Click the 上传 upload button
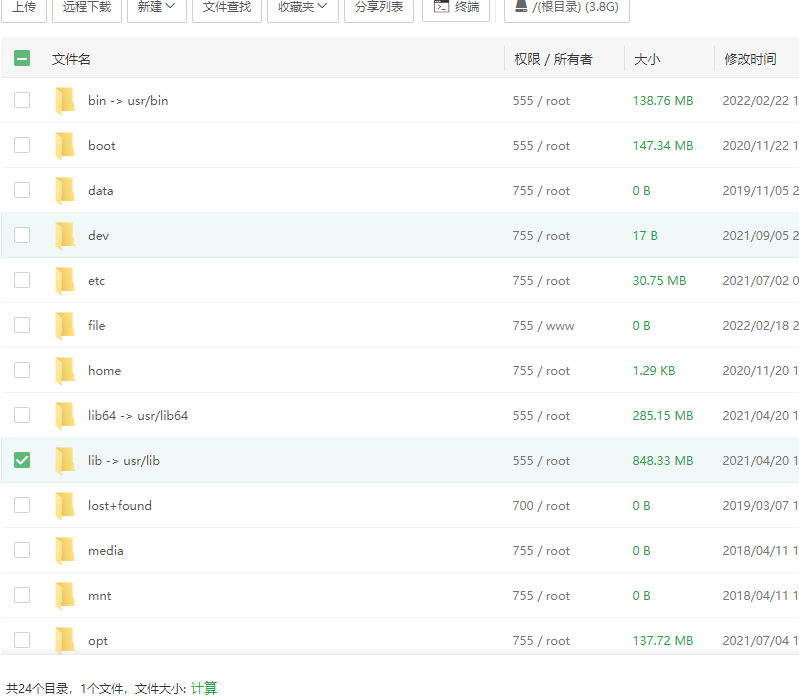 click(x=24, y=7)
